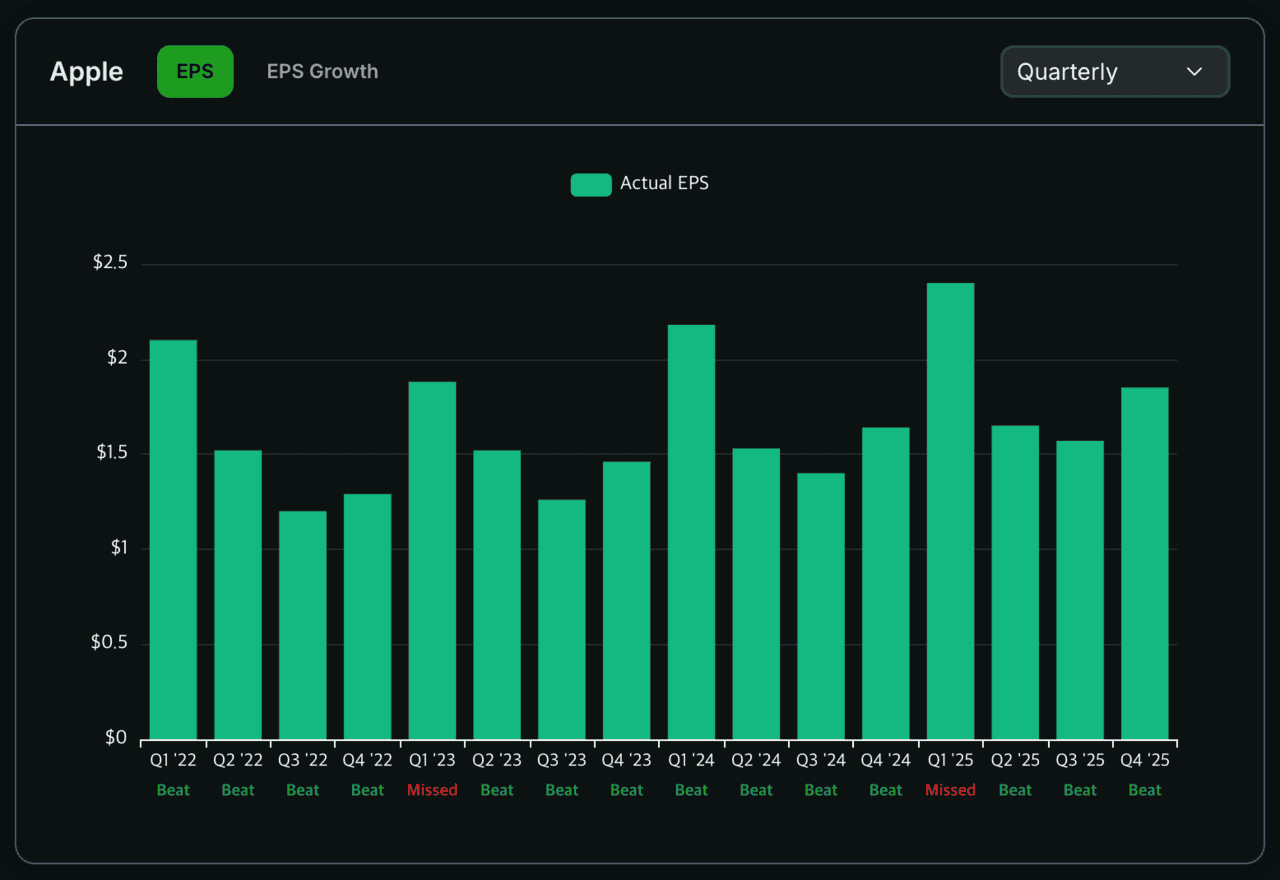This screenshot has height=880, width=1280.
Task: Click the Apple company title
Action: 86,71
